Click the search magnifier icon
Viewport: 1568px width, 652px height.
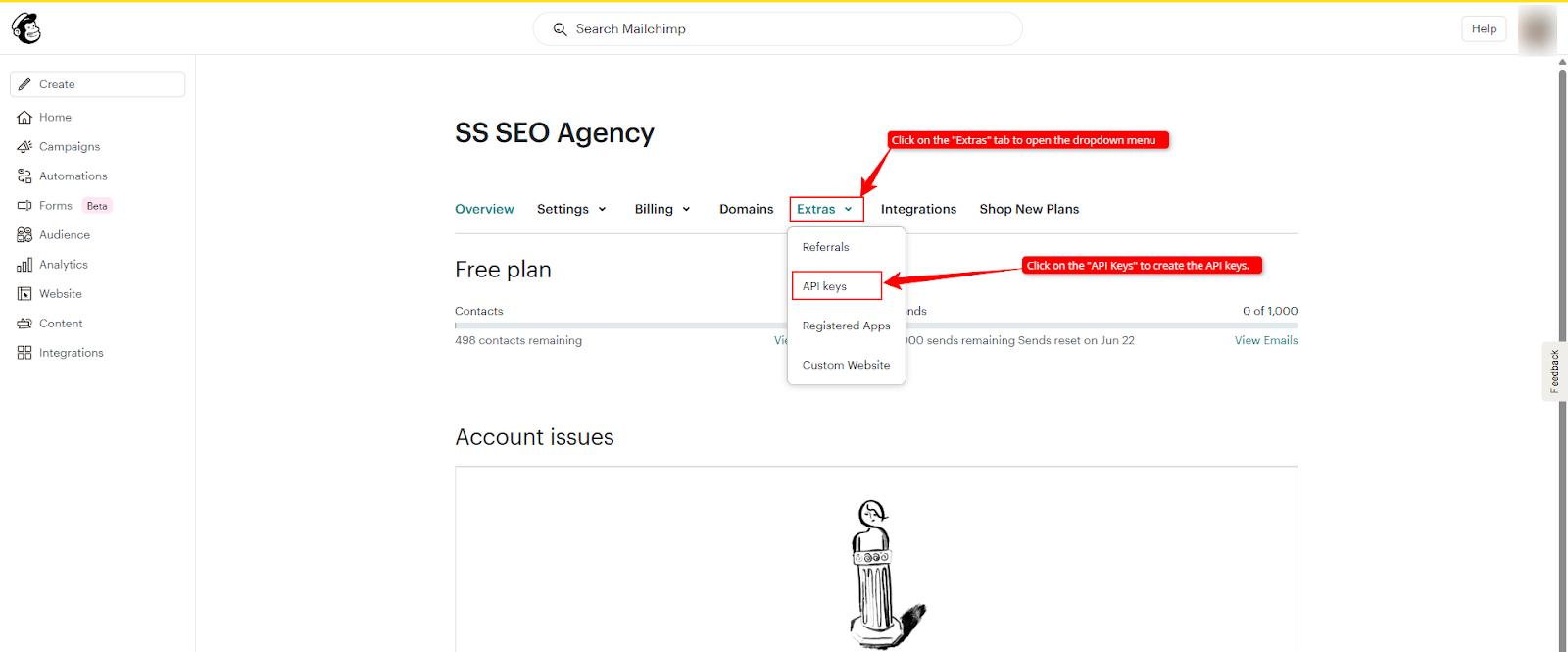[x=561, y=29]
